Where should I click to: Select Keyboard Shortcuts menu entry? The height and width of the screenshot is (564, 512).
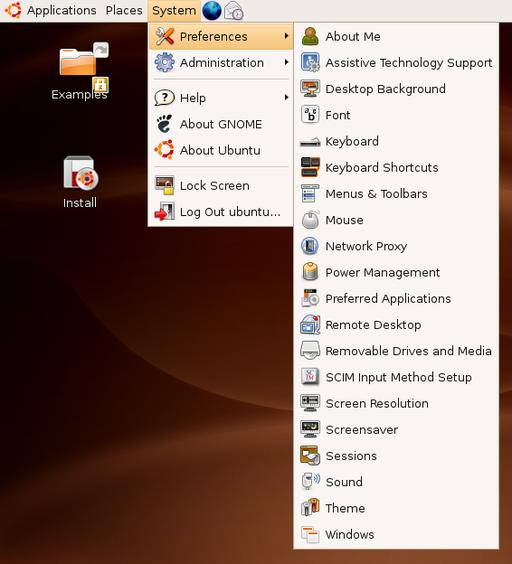396,167
